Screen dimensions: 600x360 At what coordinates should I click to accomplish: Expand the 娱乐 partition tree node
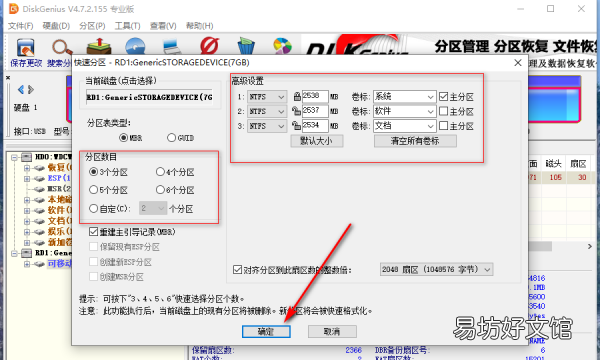click(x=26, y=232)
